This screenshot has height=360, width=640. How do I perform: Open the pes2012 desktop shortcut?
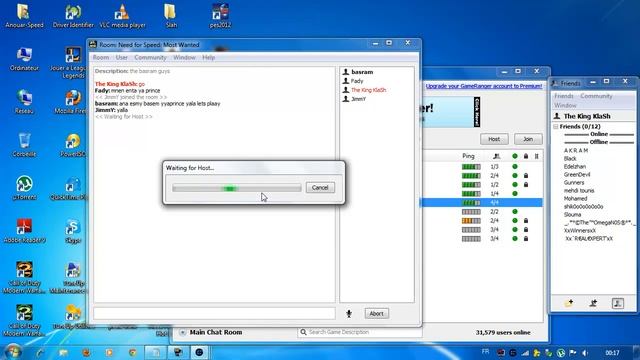pos(220,16)
